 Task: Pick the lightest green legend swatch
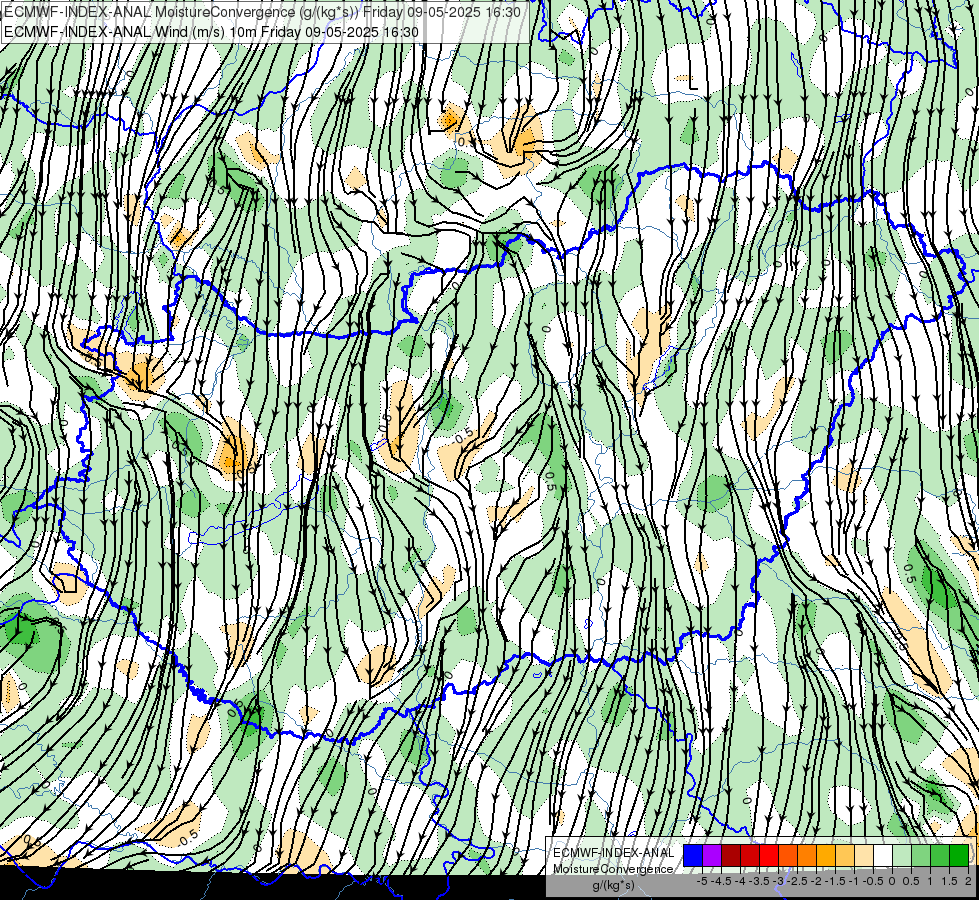click(x=902, y=855)
